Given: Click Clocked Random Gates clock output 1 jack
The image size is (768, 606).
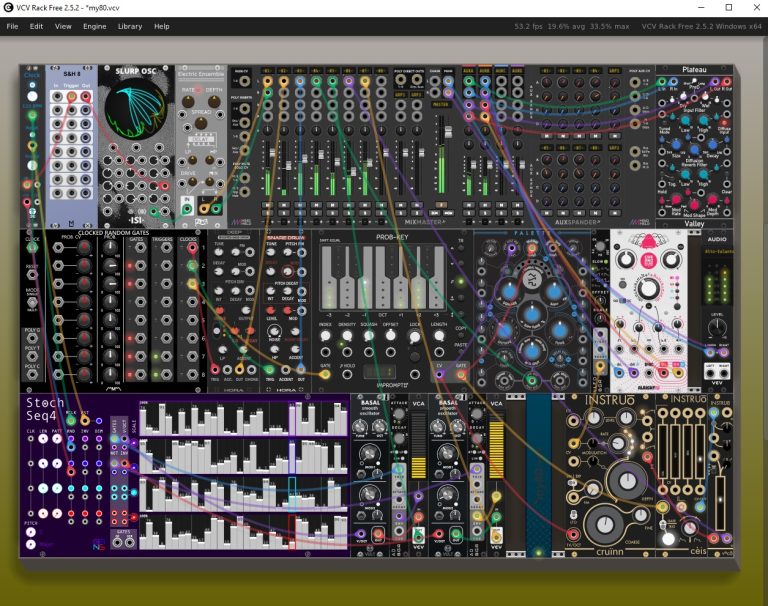Looking at the screenshot, I should point(192,247).
